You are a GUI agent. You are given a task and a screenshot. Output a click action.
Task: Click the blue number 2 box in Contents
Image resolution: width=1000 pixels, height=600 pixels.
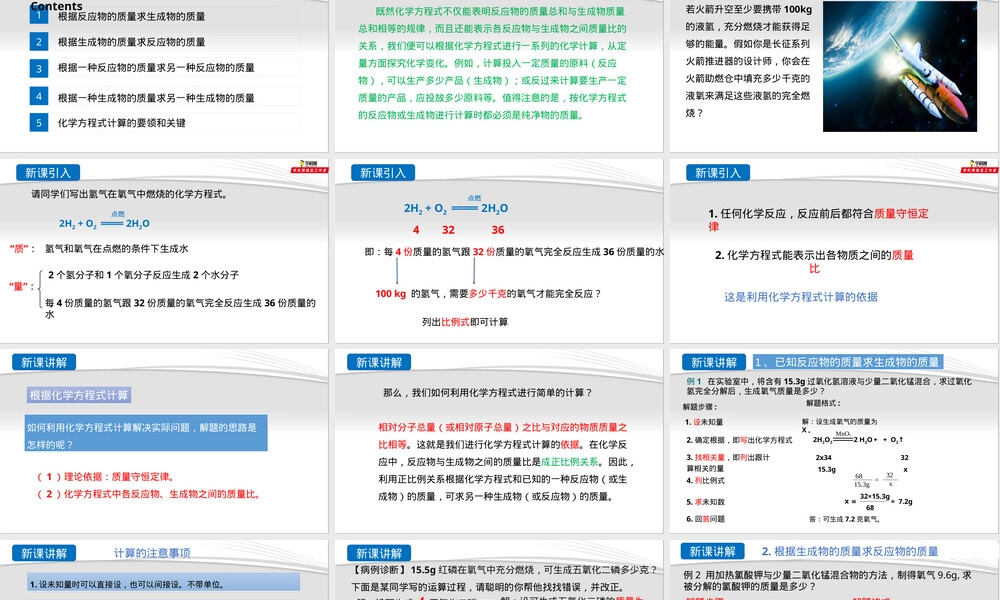(39, 41)
